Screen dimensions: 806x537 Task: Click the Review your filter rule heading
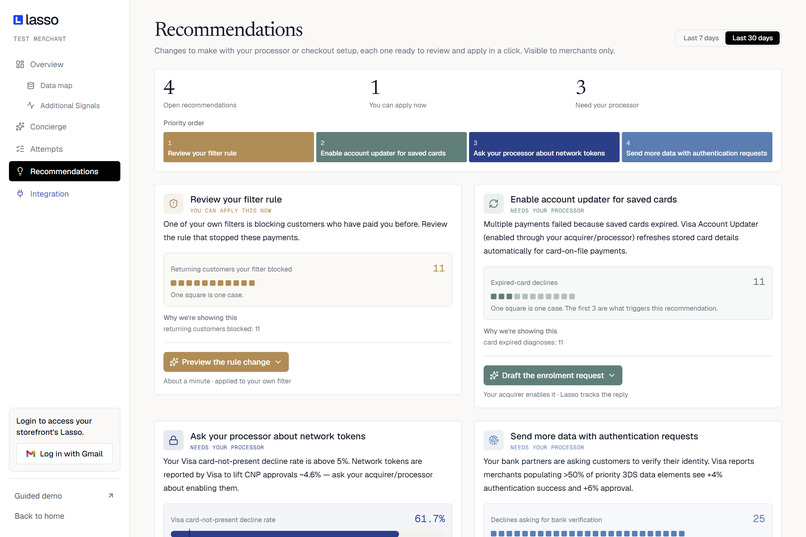[x=236, y=199]
